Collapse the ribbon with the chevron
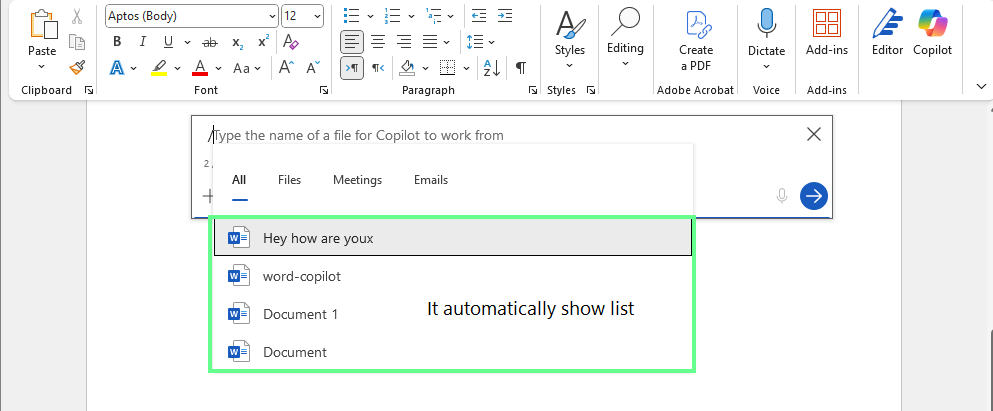The height and width of the screenshot is (411, 993). point(982,86)
